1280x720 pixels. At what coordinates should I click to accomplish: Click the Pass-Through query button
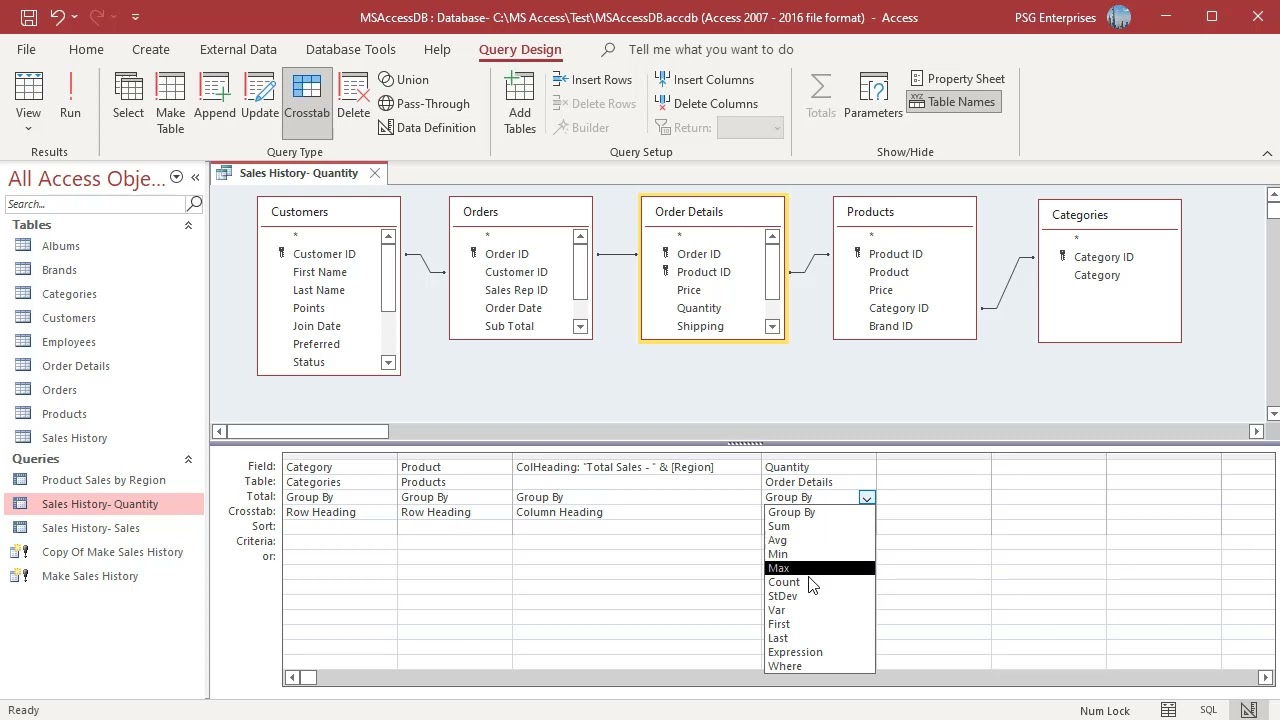(423, 104)
